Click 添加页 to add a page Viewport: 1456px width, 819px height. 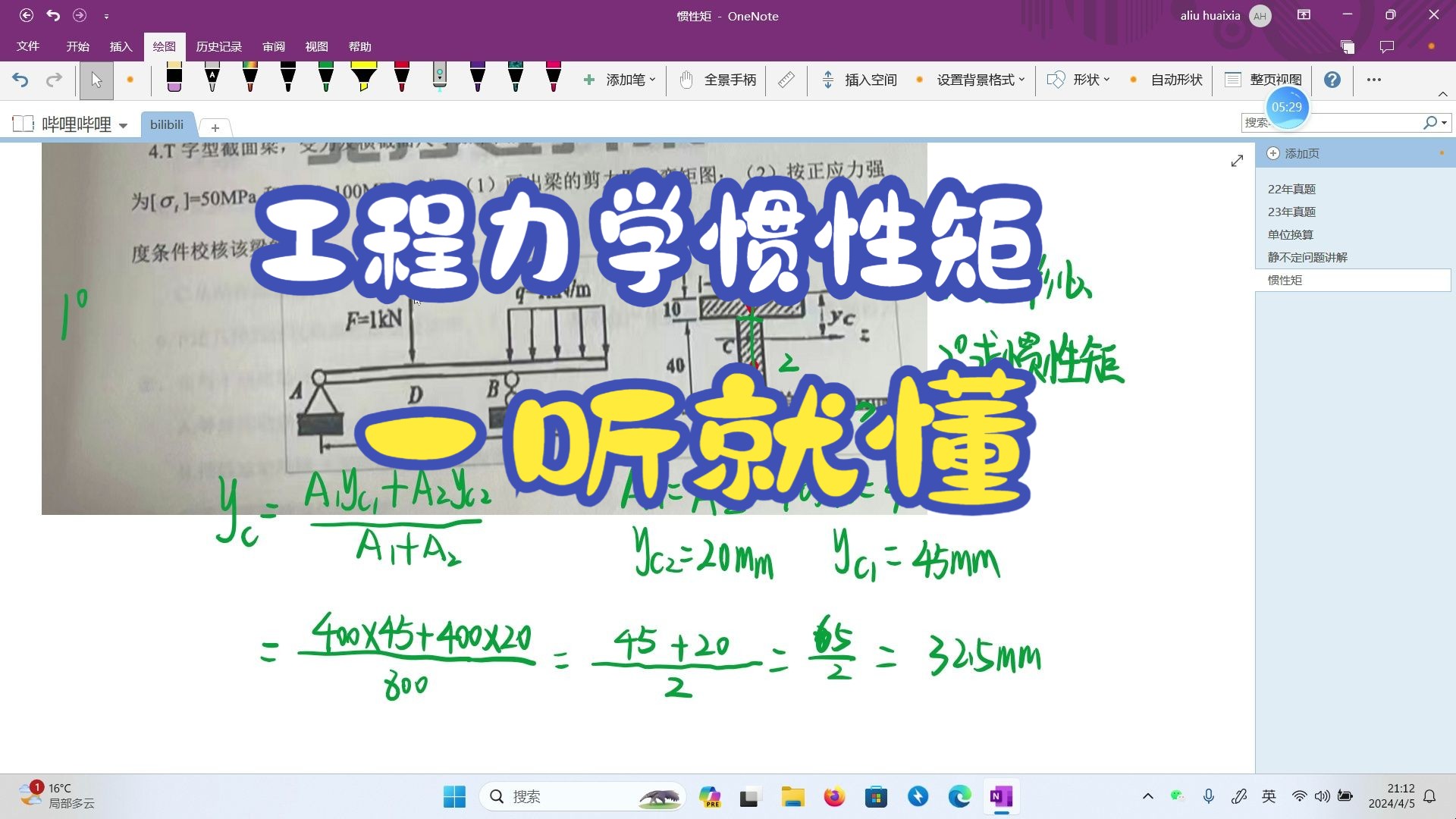coord(1294,153)
